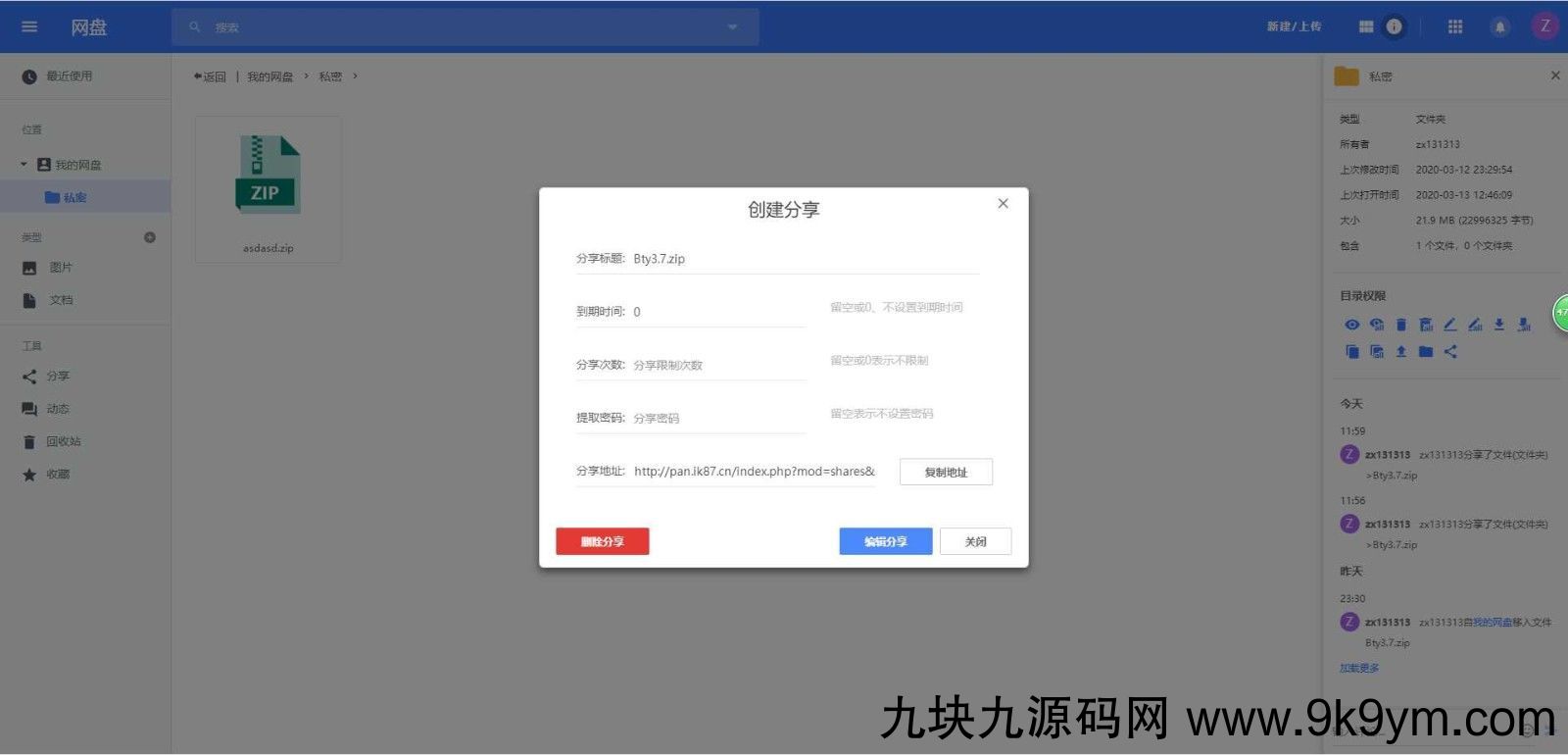Toggle the eye view permission icon

point(1352,325)
